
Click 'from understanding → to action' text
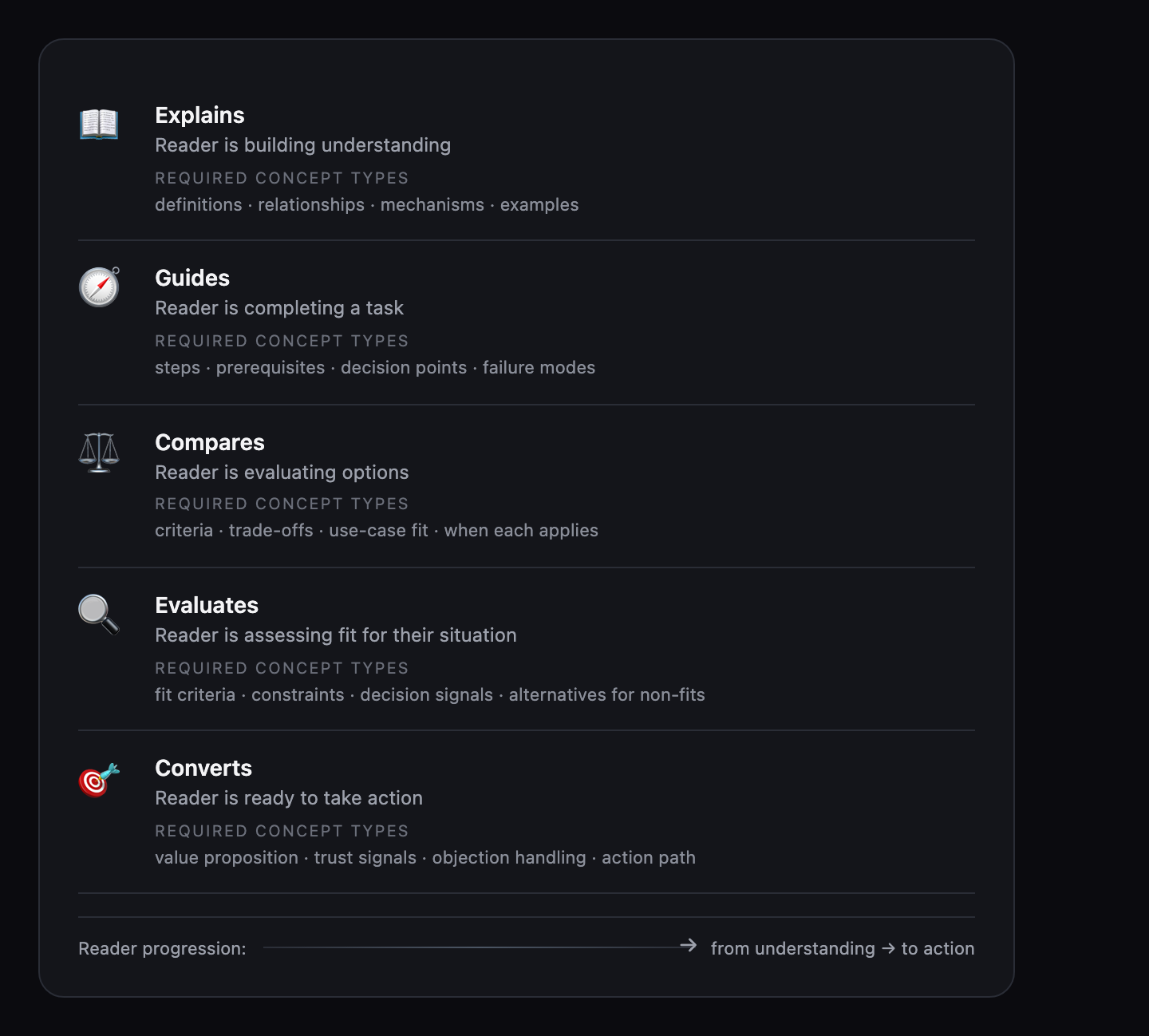point(843,948)
